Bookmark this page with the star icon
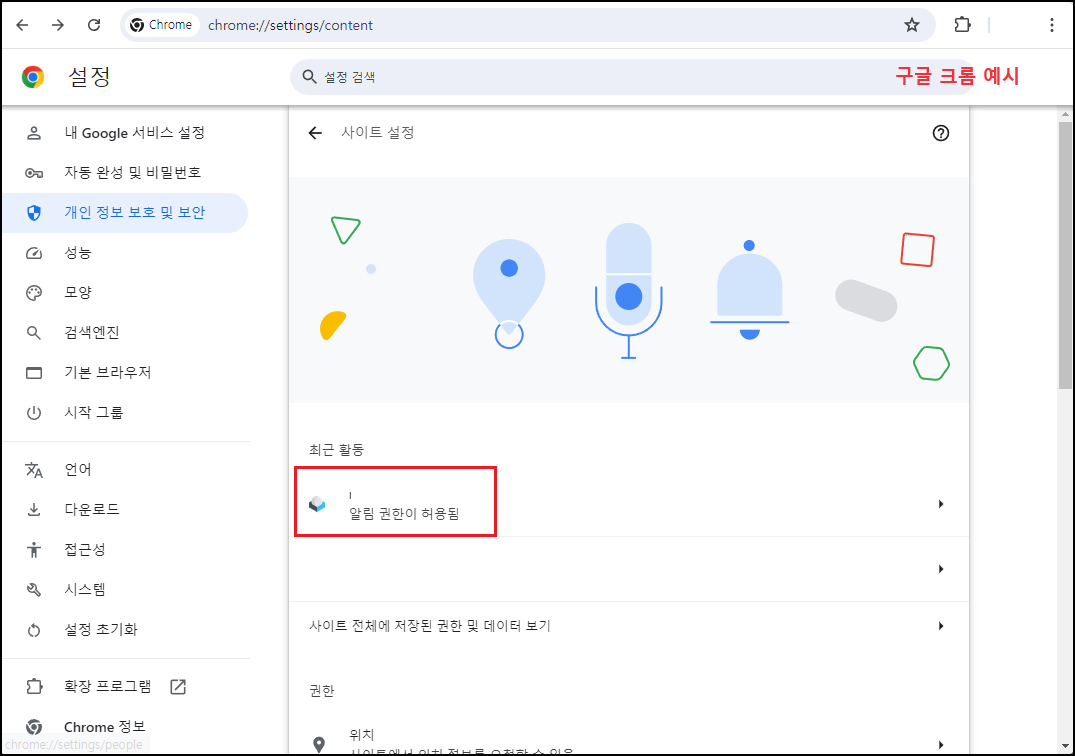This screenshot has height=756, width=1075. coord(911,25)
